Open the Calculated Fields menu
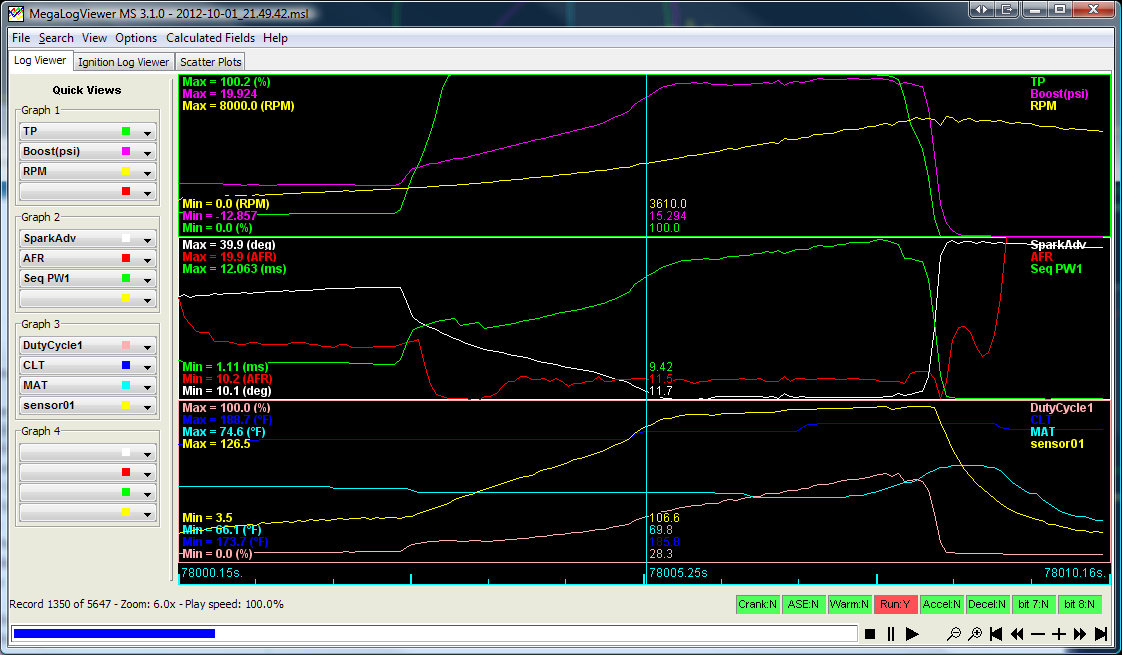 pyautogui.click(x=210, y=38)
